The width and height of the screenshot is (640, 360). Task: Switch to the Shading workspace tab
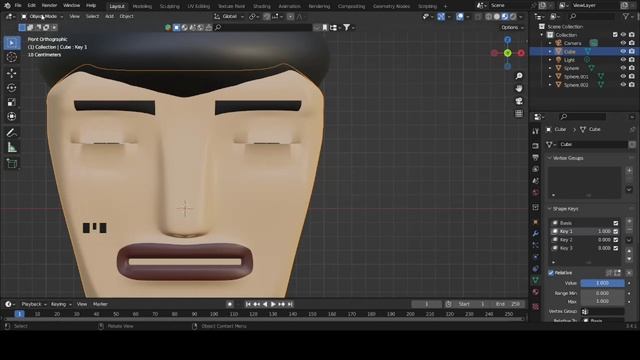click(262, 6)
